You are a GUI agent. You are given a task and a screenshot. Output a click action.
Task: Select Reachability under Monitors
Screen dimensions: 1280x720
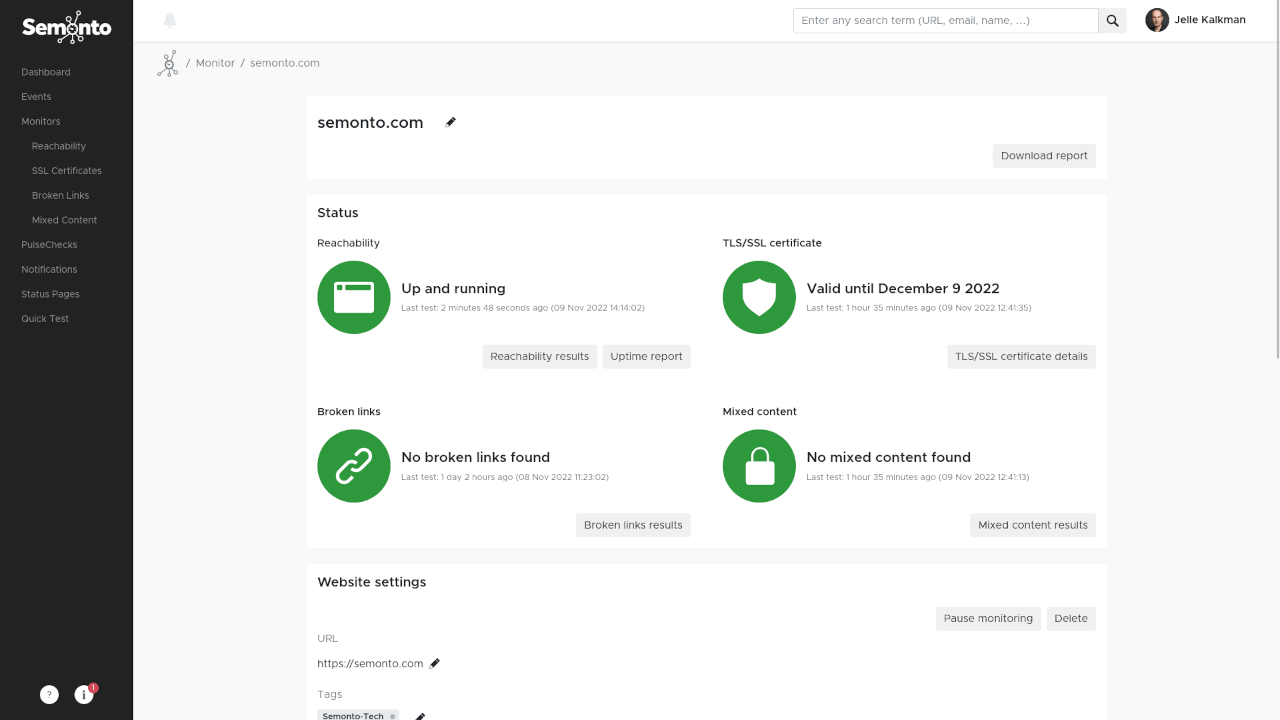59,146
